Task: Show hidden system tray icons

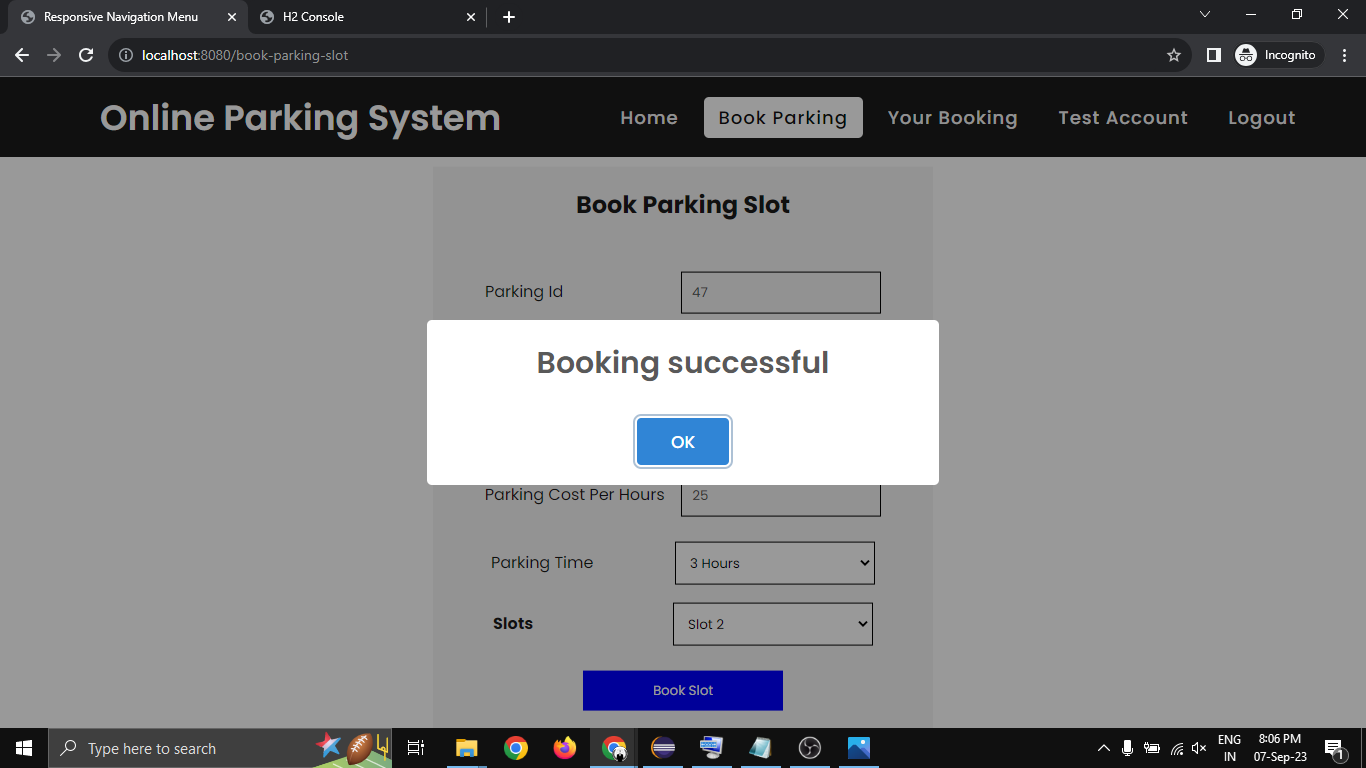Action: (x=1104, y=748)
